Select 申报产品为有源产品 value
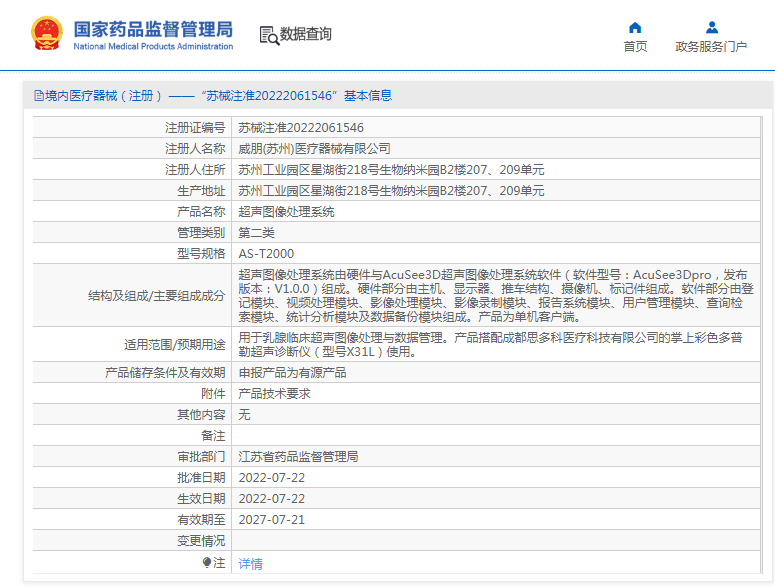 tap(292, 373)
